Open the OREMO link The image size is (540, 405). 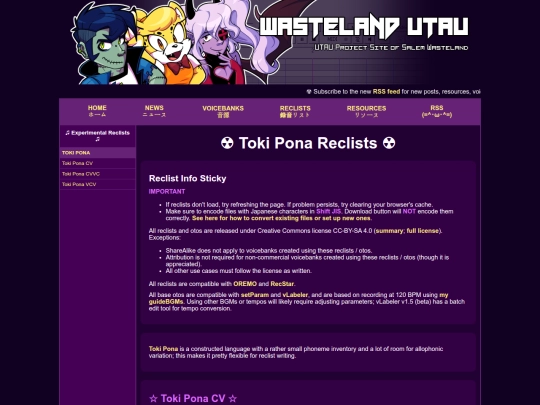(x=245, y=284)
